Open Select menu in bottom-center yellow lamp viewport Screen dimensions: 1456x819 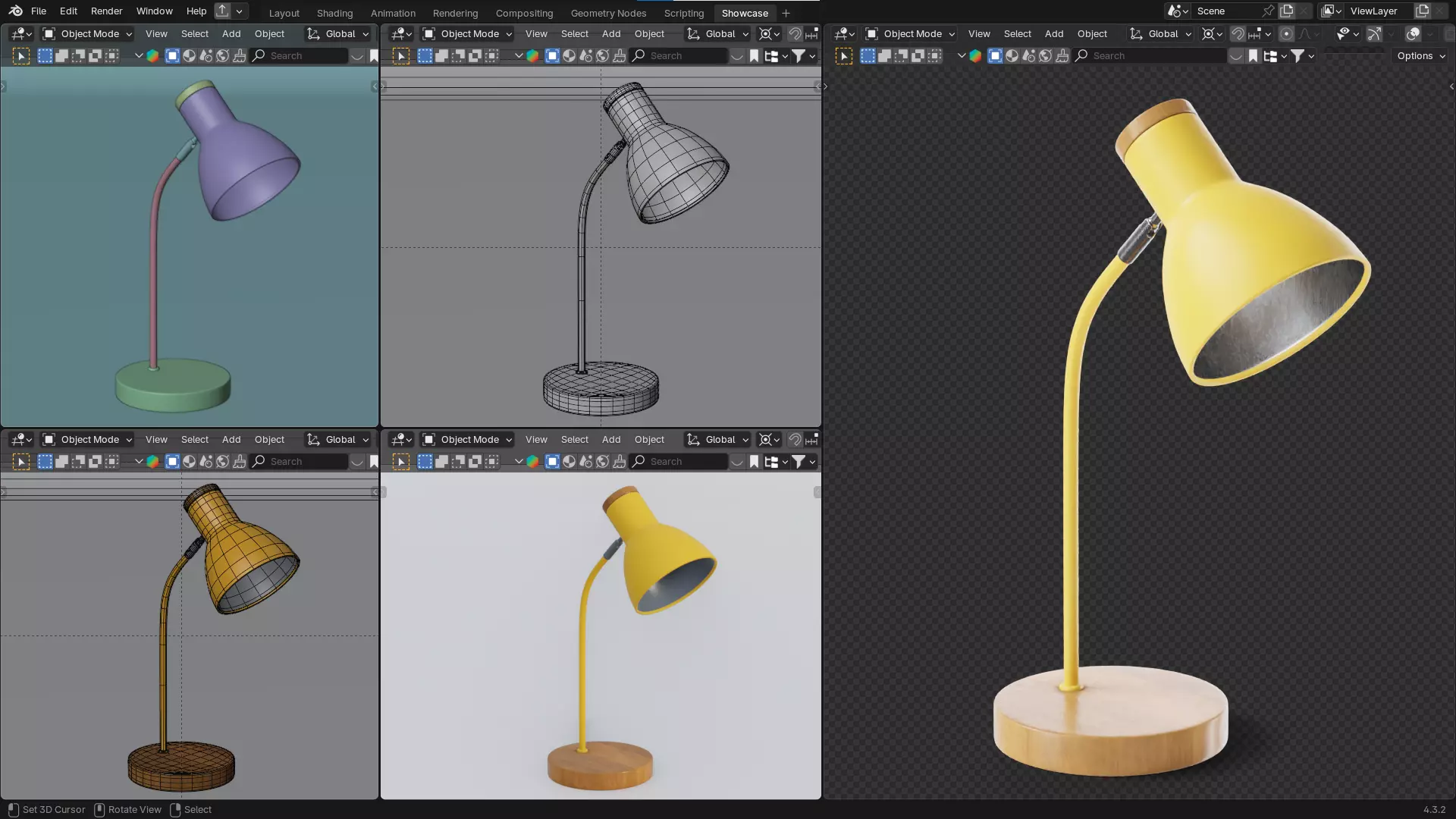(x=574, y=439)
